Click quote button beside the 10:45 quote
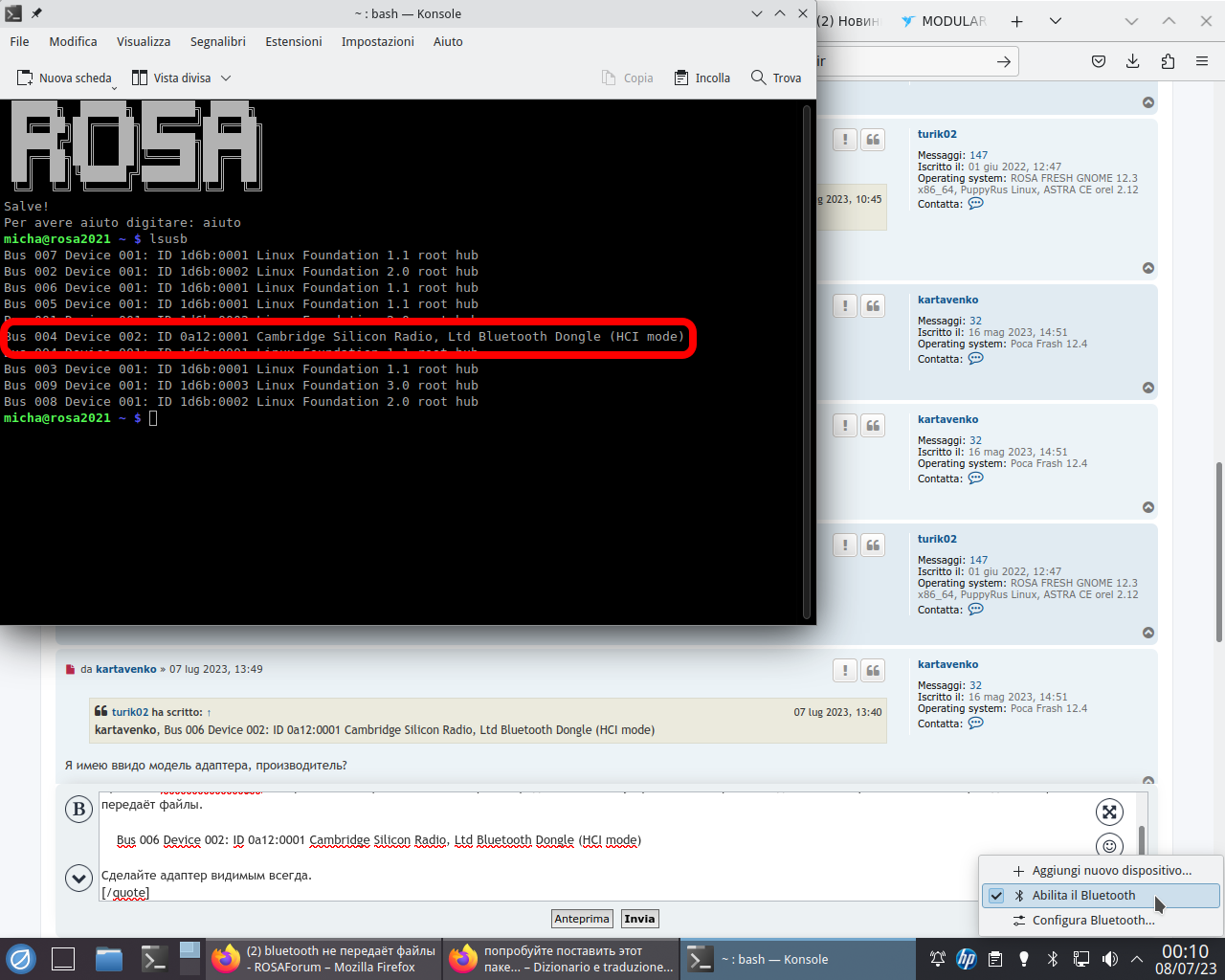Screen dimensions: 1225x980 873,140
